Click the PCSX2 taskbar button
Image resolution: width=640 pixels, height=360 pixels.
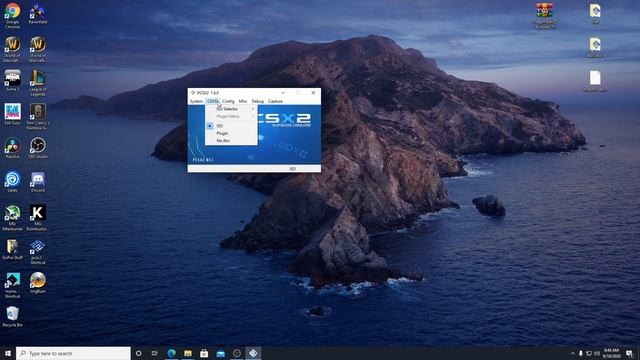(x=253, y=353)
